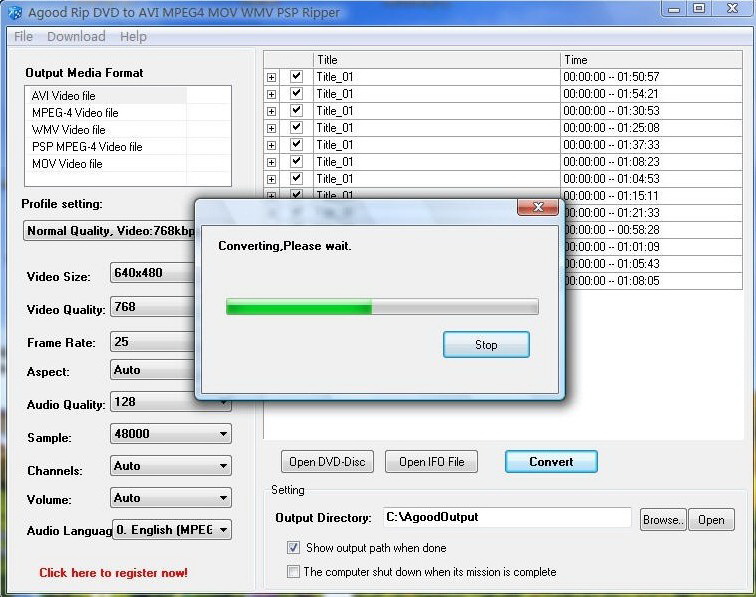Open the Sample rate dropdown
This screenshot has height=597, width=756.
pos(171,434)
